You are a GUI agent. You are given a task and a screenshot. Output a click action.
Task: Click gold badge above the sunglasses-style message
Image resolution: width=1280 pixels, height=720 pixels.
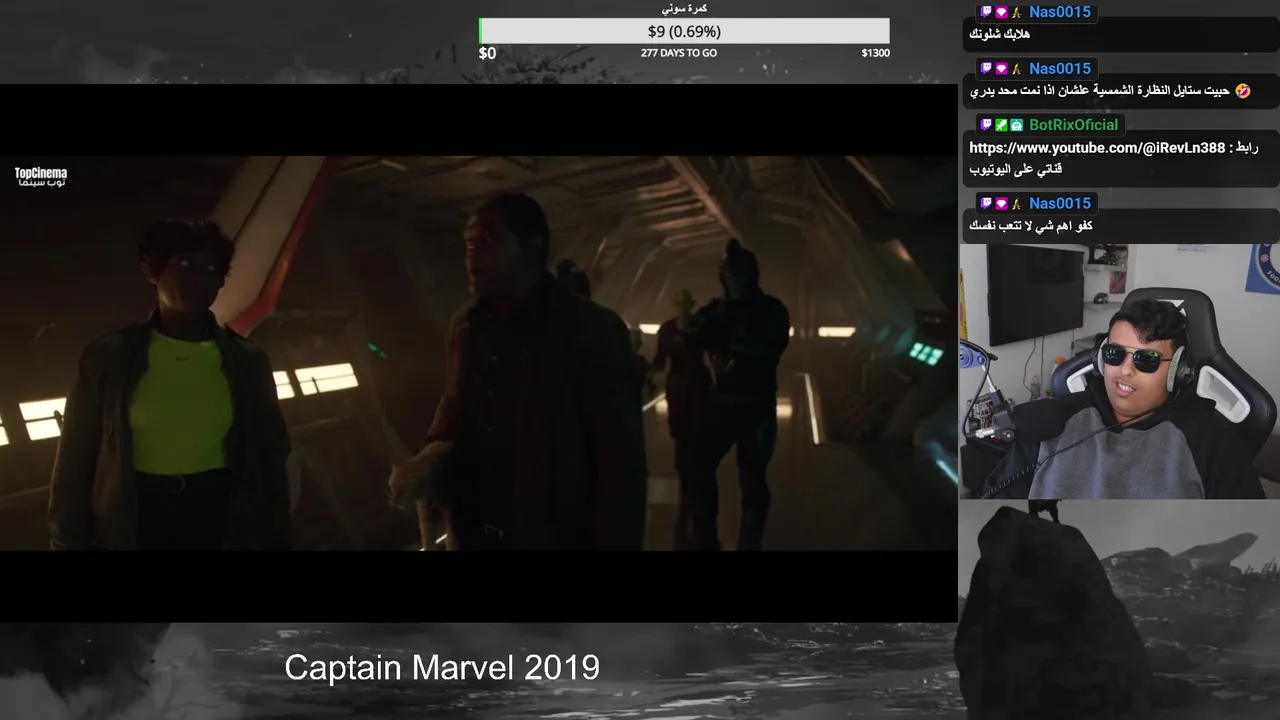(x=1016, y=69)
